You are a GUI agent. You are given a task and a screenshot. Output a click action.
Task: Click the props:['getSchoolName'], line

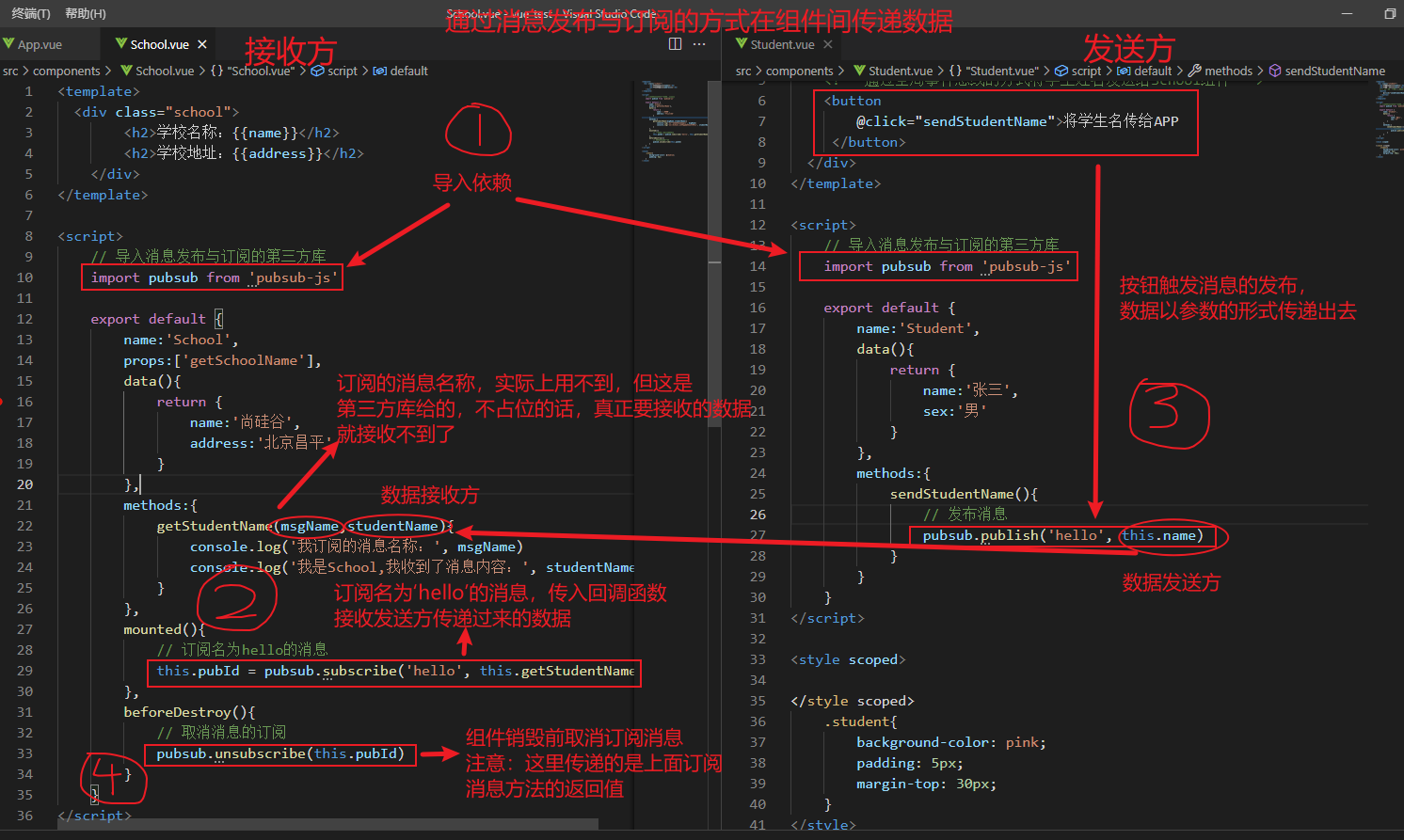(222, 360)
